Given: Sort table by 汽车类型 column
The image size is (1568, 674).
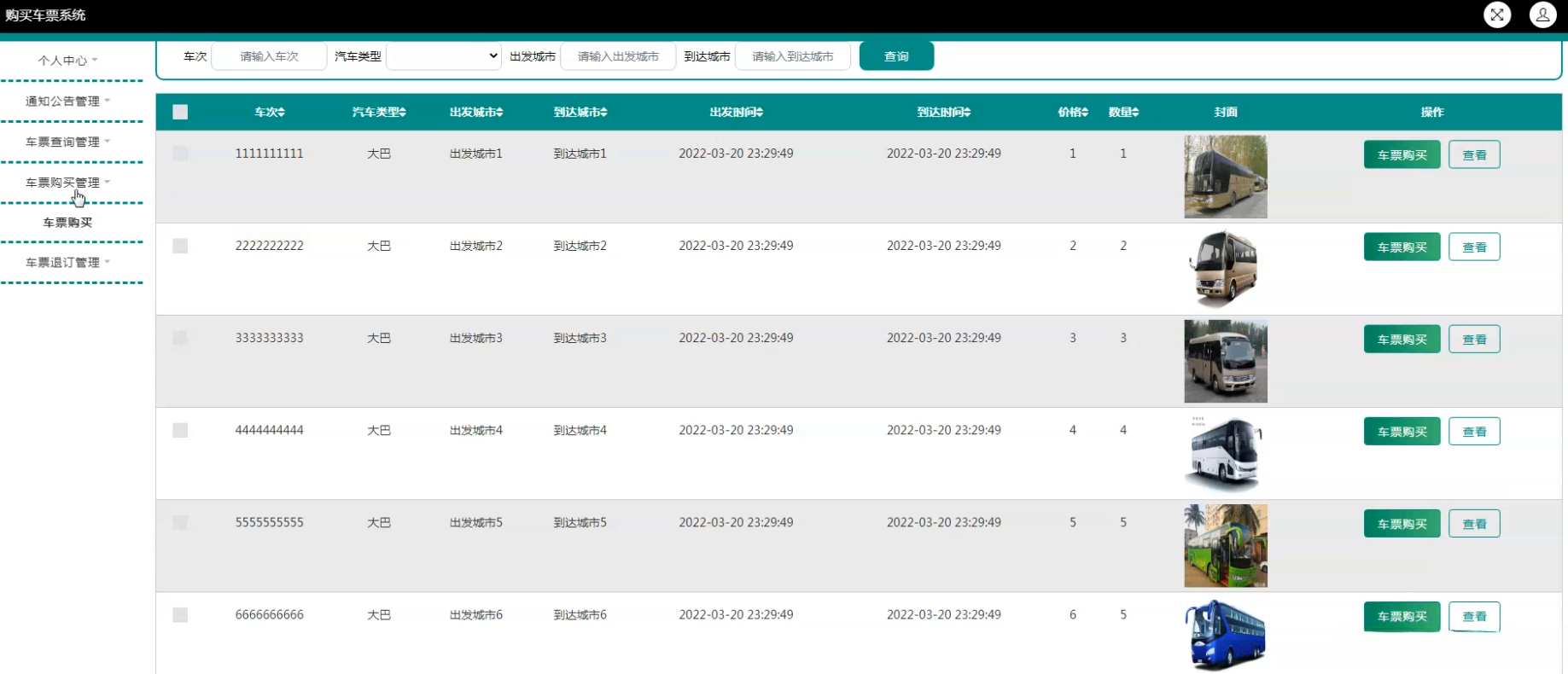Looking at the screenshot, I should coord(379,113).
